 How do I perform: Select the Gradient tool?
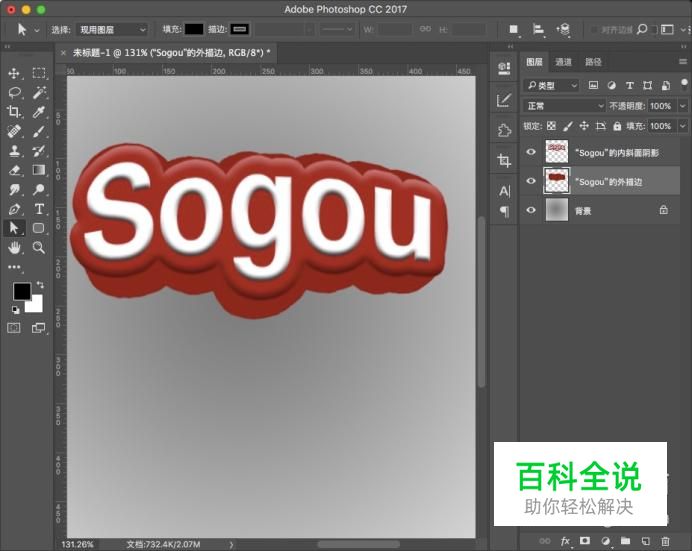[x=39, y=170]
